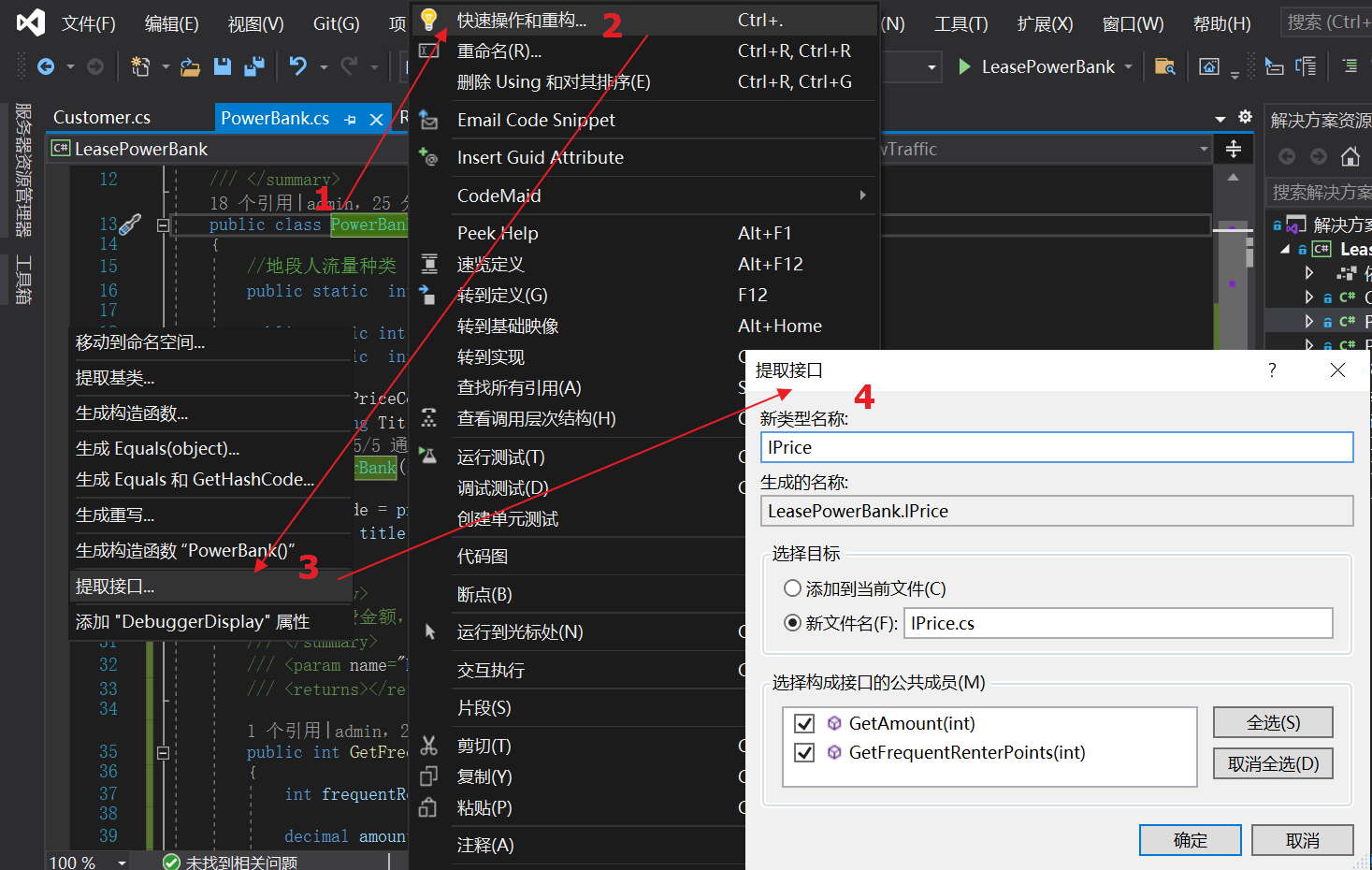Click the gear icon in tab strip
The height and width of the screenshot is (870, 1372).
coord(1245,117)
